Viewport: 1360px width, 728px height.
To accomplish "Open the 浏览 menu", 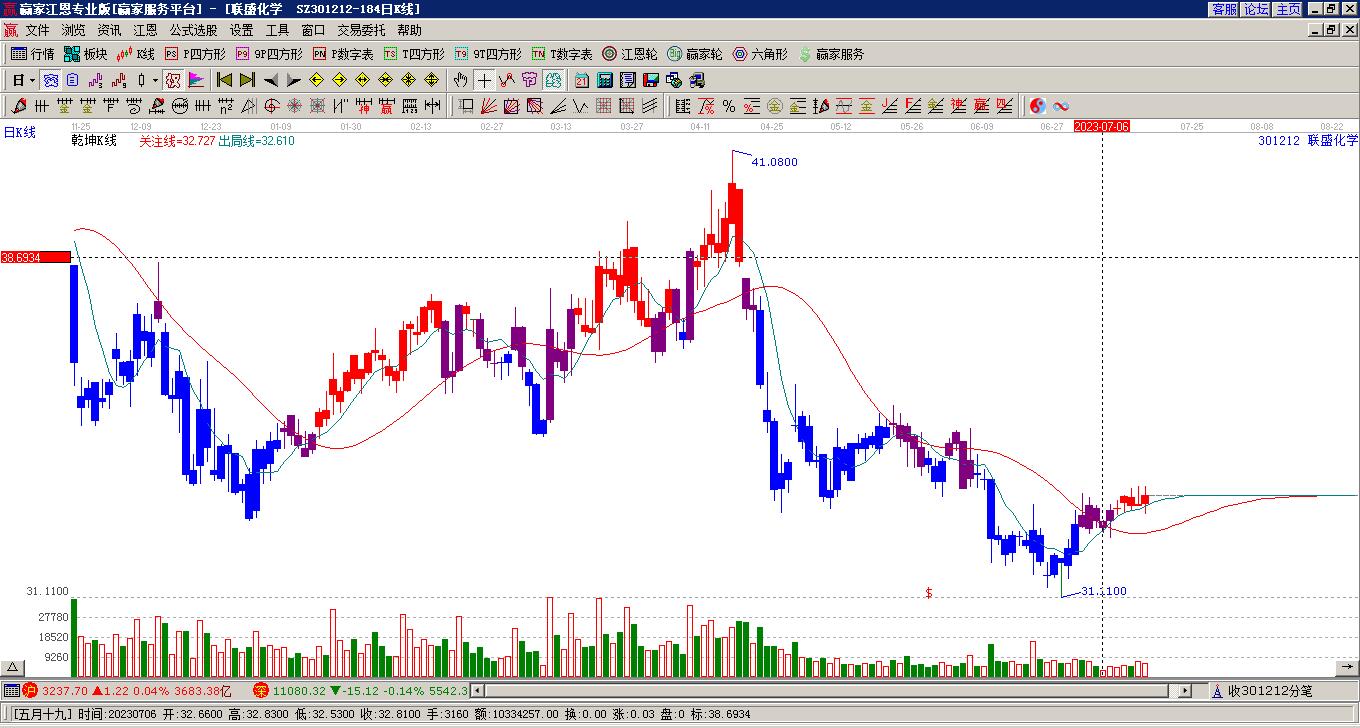I will pyautogui.click(x=74, y=31).
